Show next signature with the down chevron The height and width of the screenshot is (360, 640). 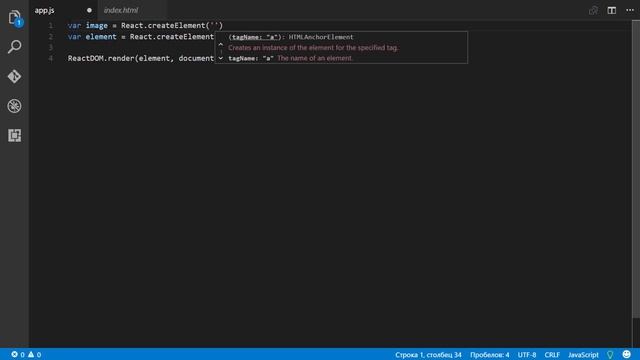tap(221, 58)
